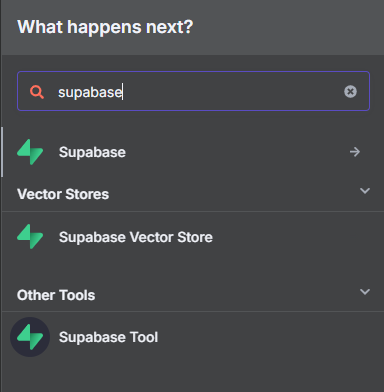The width and height of the screenshot is (384, 392).
Task: Collapse the Other Tools section chevron
Action: point(365,292)
